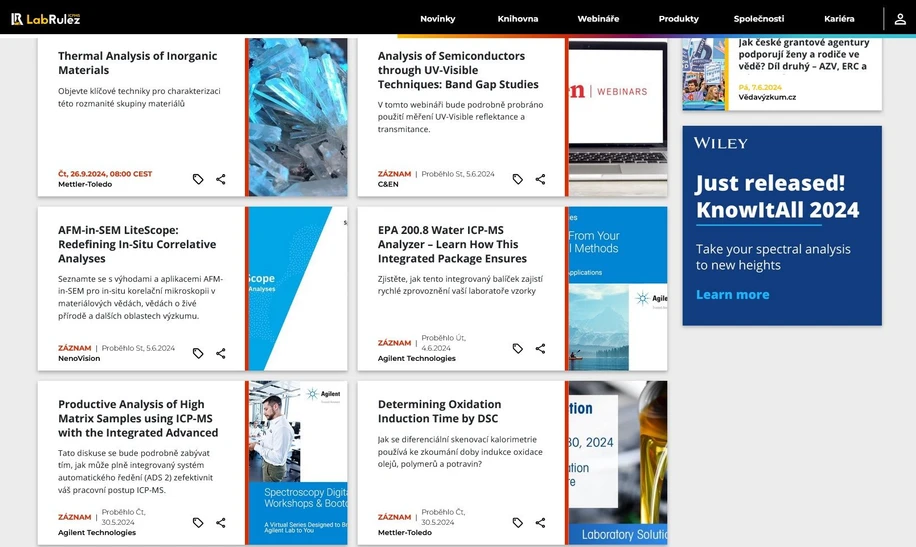Go to Webináře section
916x547 pixels.
click(x=598, y=19)
